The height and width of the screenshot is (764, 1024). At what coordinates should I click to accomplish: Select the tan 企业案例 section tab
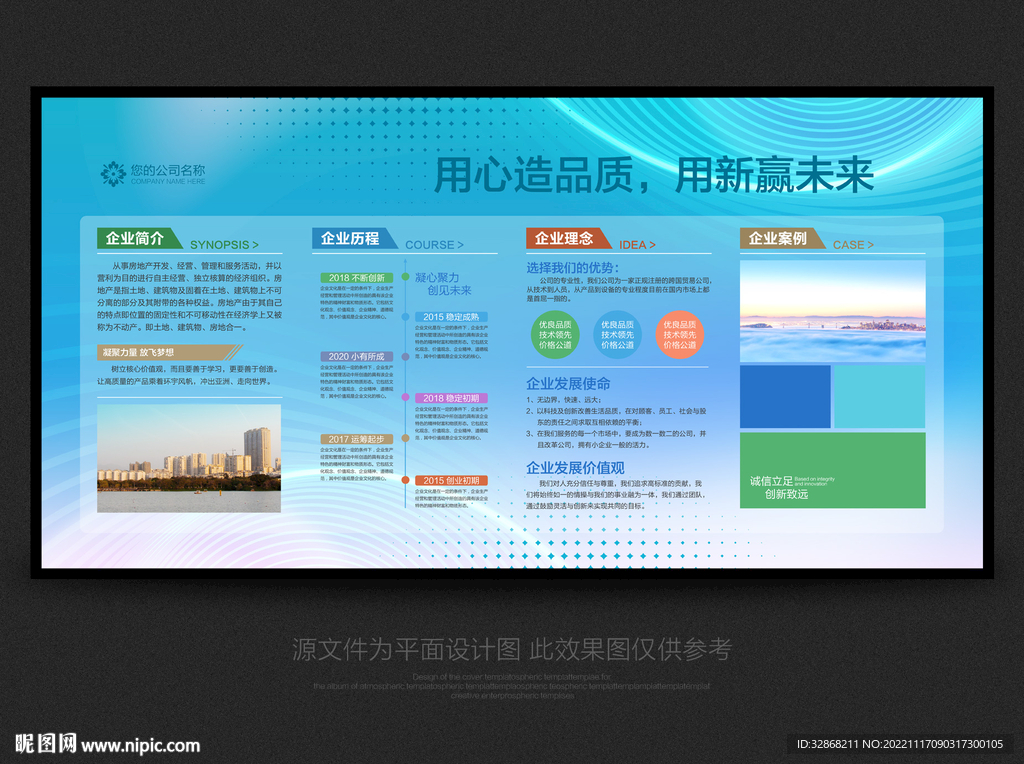[x=782, y=238]
